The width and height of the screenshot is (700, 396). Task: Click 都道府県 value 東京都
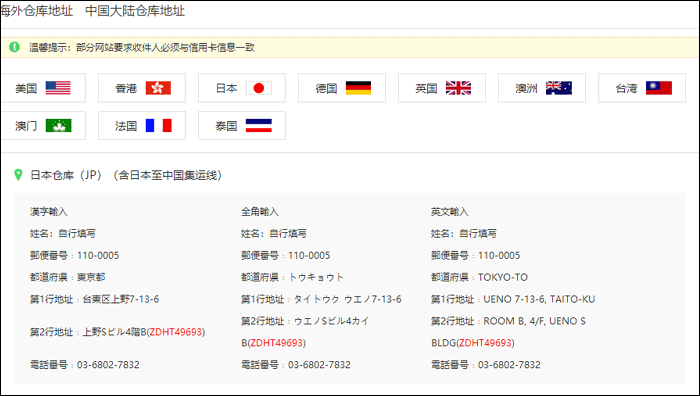pyautogui.click(x=91, y=277)
